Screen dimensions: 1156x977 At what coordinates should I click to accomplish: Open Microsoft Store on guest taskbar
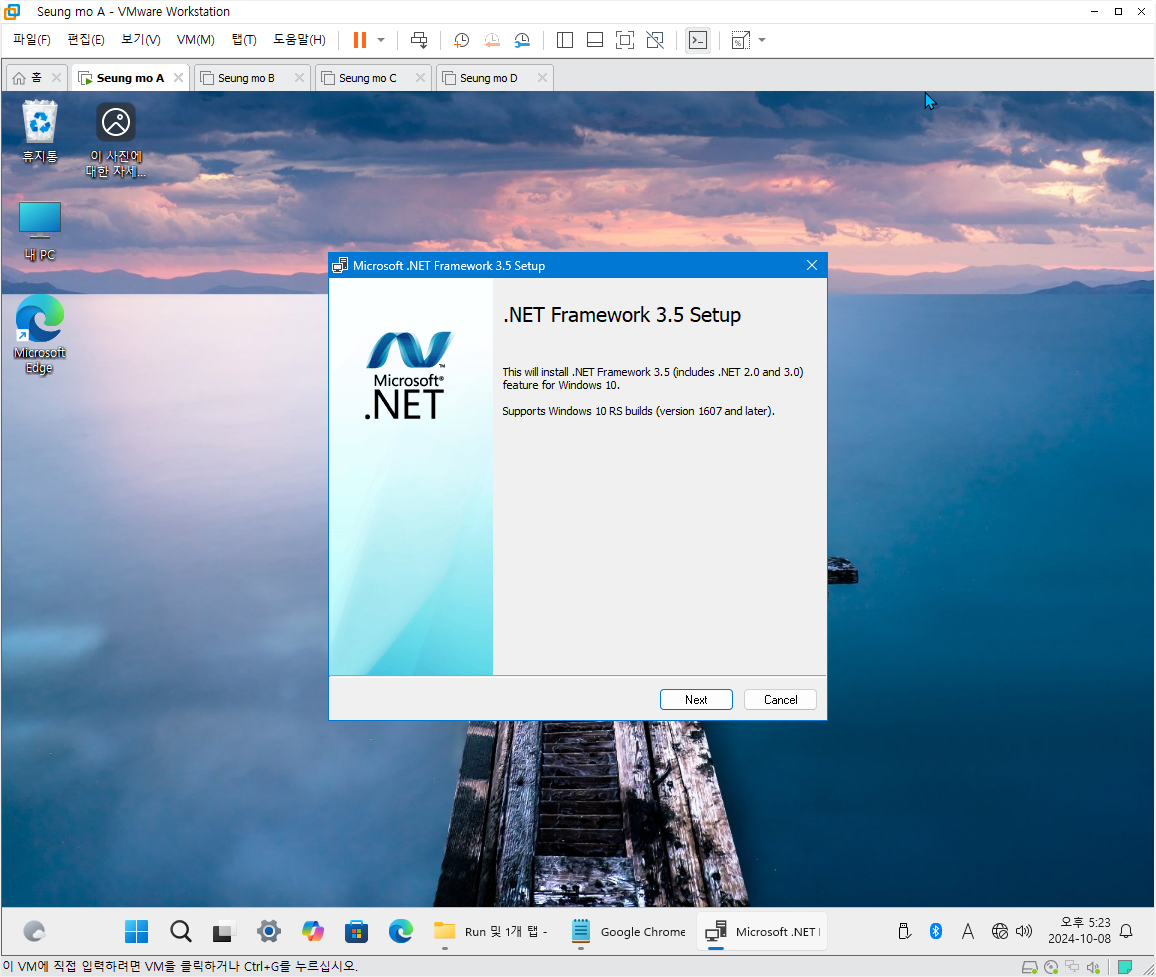pyautogui.click(x=356, y=931)
